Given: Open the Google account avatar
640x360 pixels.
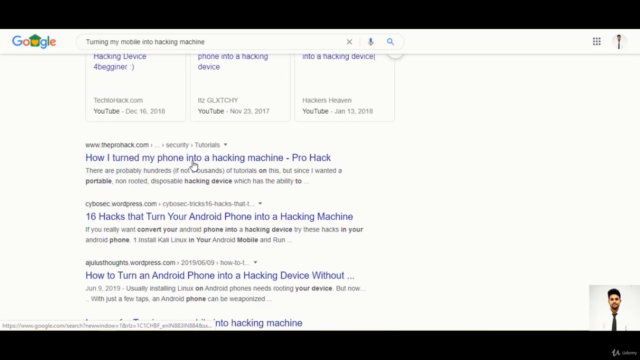Looking at the screenshot, I should pos(619,42).
